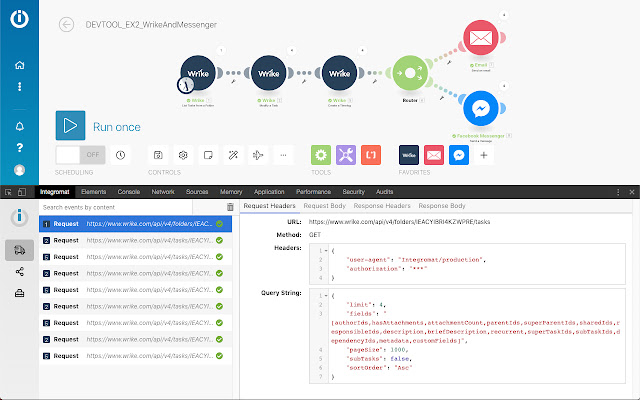Click the save scenario disk icon

[x=159, y=155]
